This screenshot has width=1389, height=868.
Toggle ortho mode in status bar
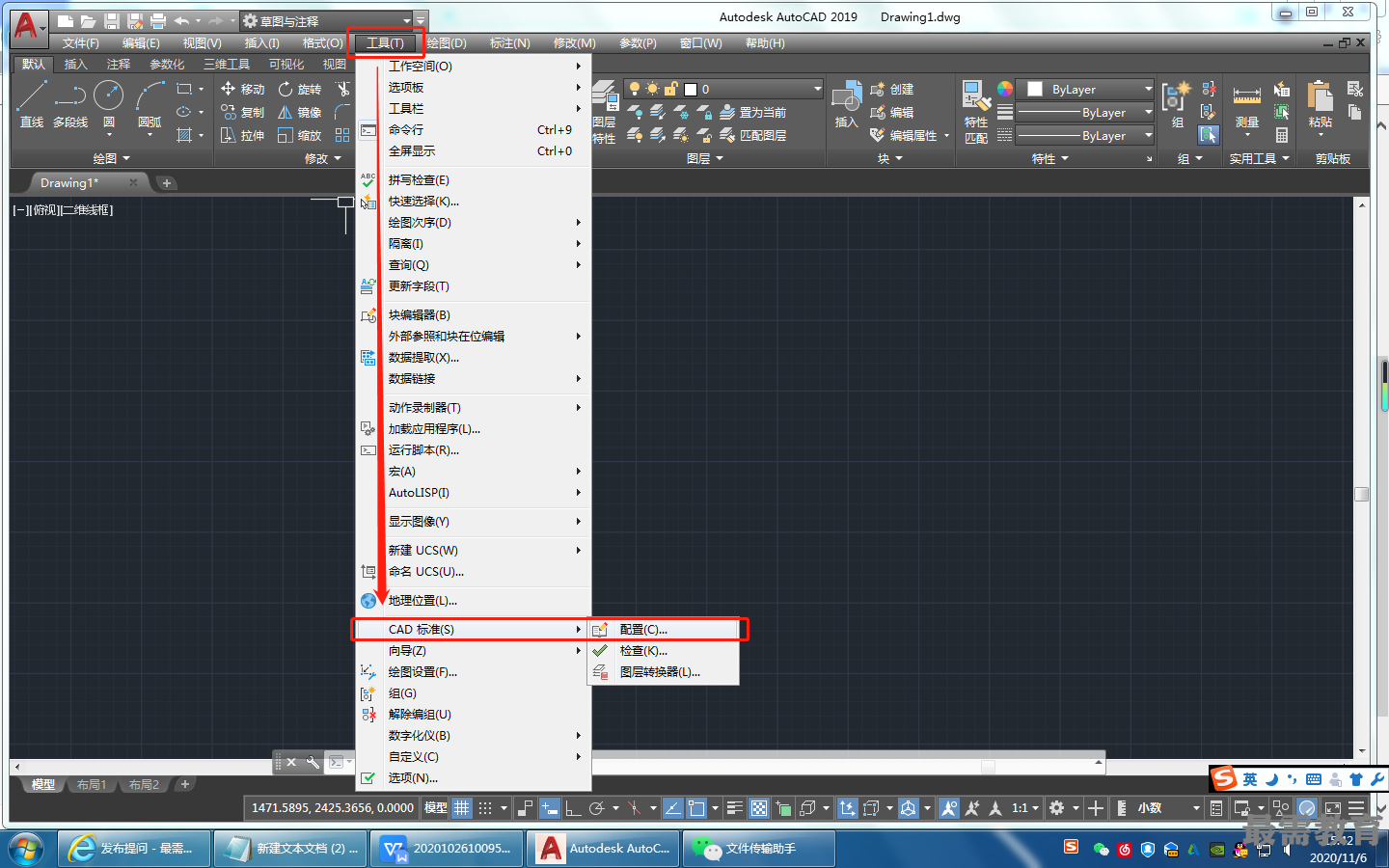573,808
